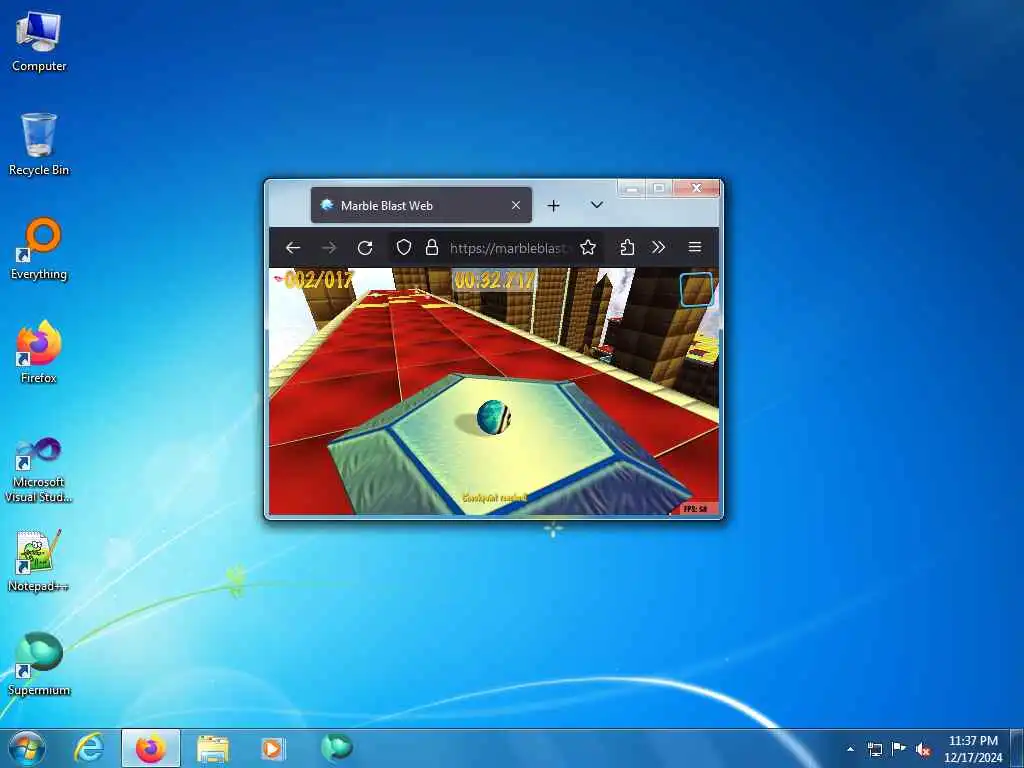
Task: Show more tools overflow chevrons
Action: pos(658,248)
